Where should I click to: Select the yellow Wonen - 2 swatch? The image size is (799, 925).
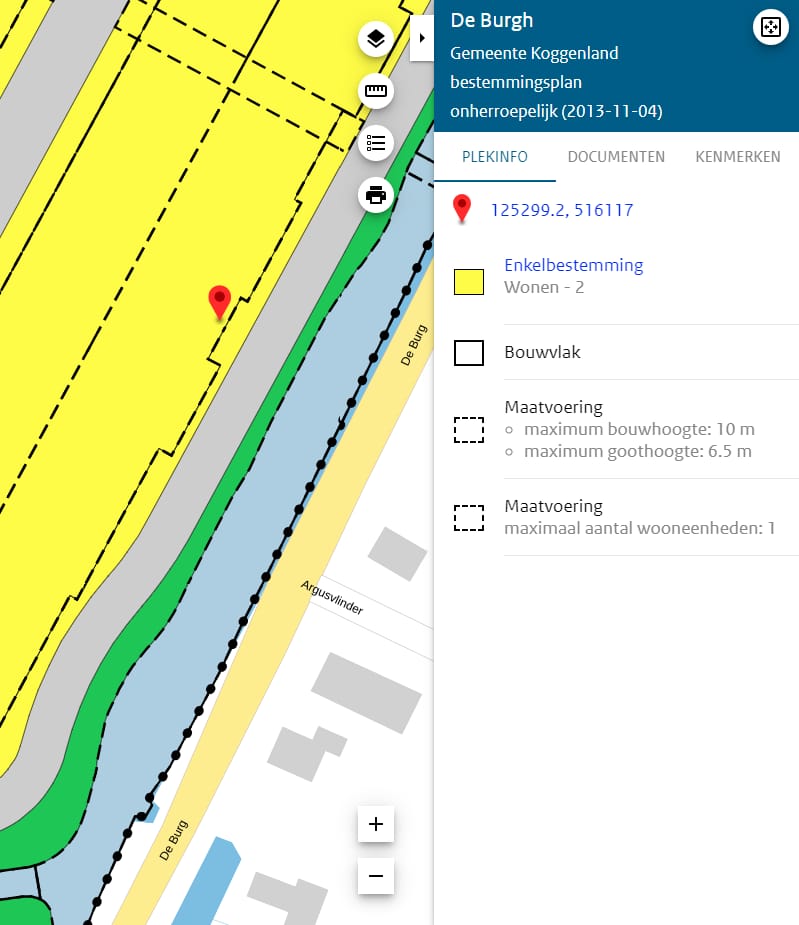(469, 282)
